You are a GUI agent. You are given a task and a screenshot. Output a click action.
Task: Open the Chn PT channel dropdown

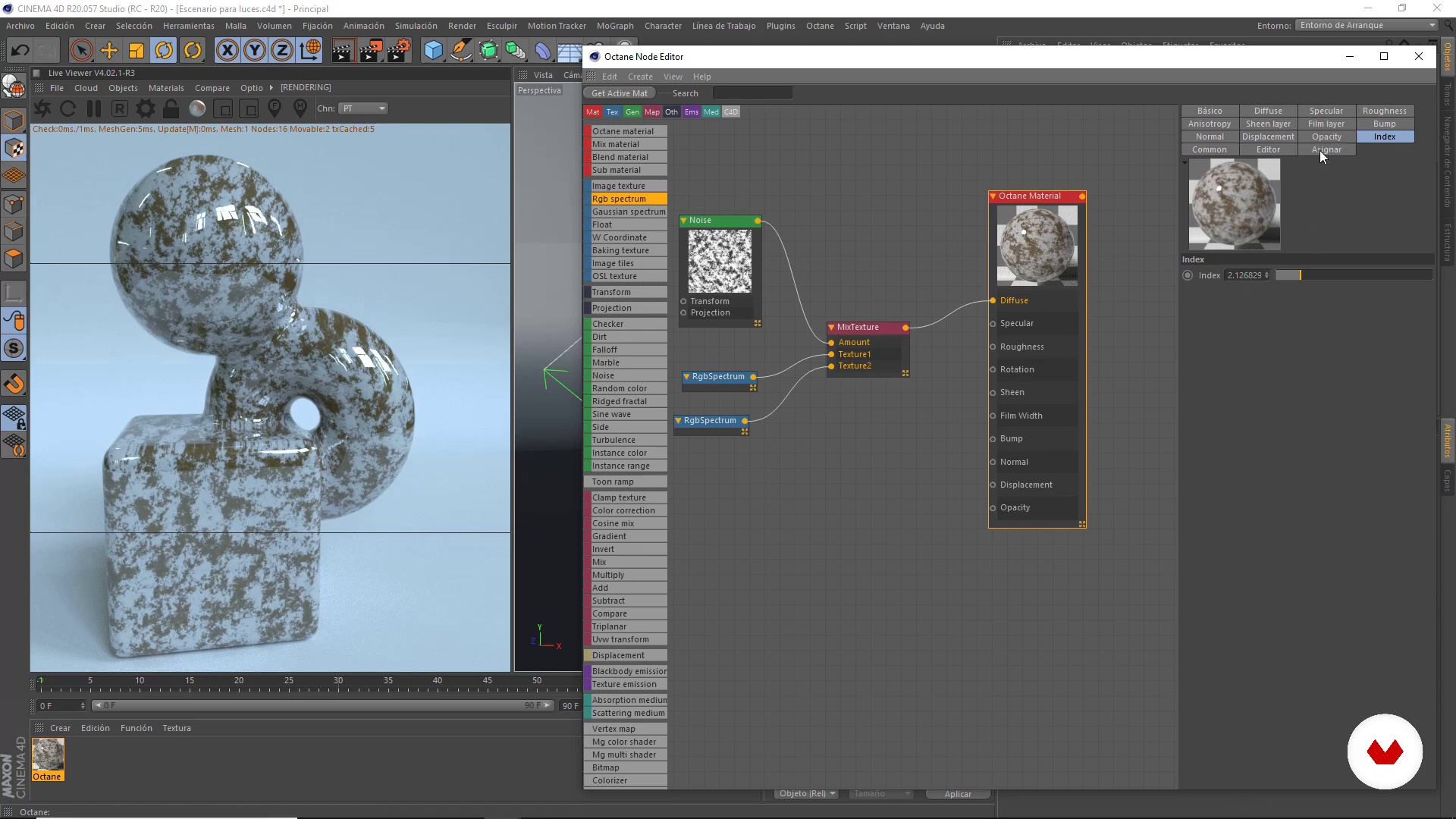363,108
